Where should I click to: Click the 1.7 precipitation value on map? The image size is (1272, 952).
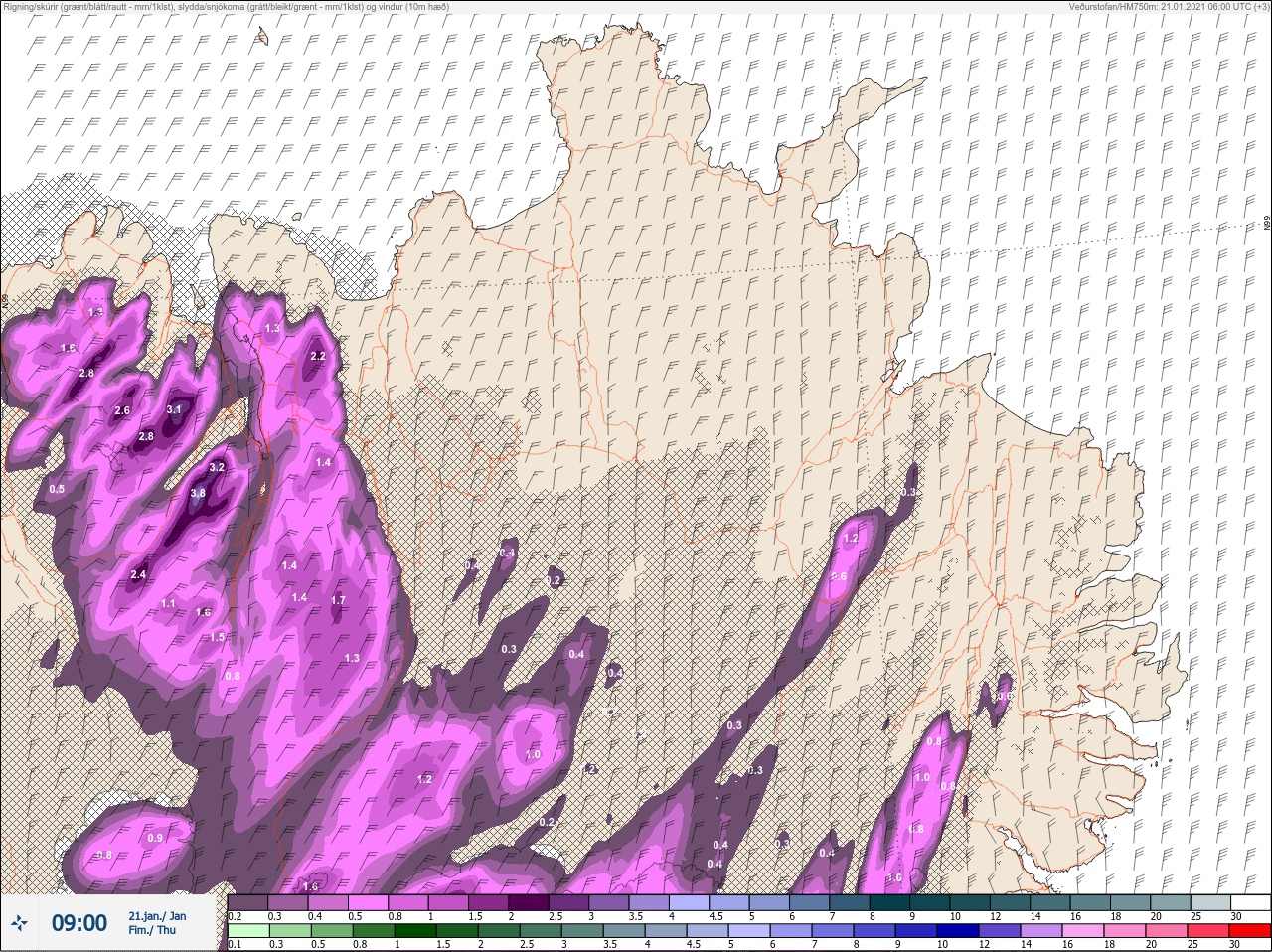click(x=338, y=600)
